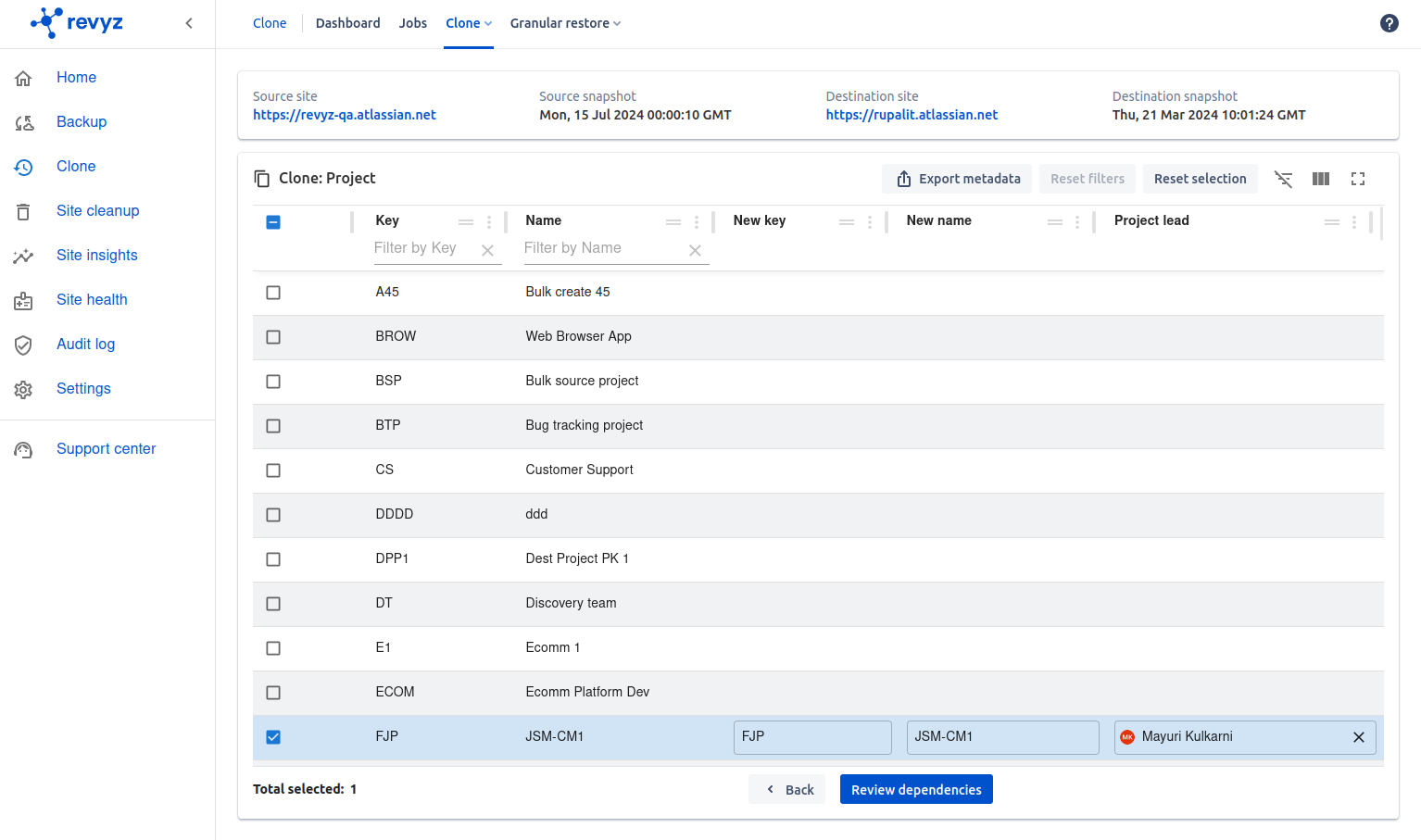Open Key column options menu
The image size is (1421, 840).
pos(489,222)
